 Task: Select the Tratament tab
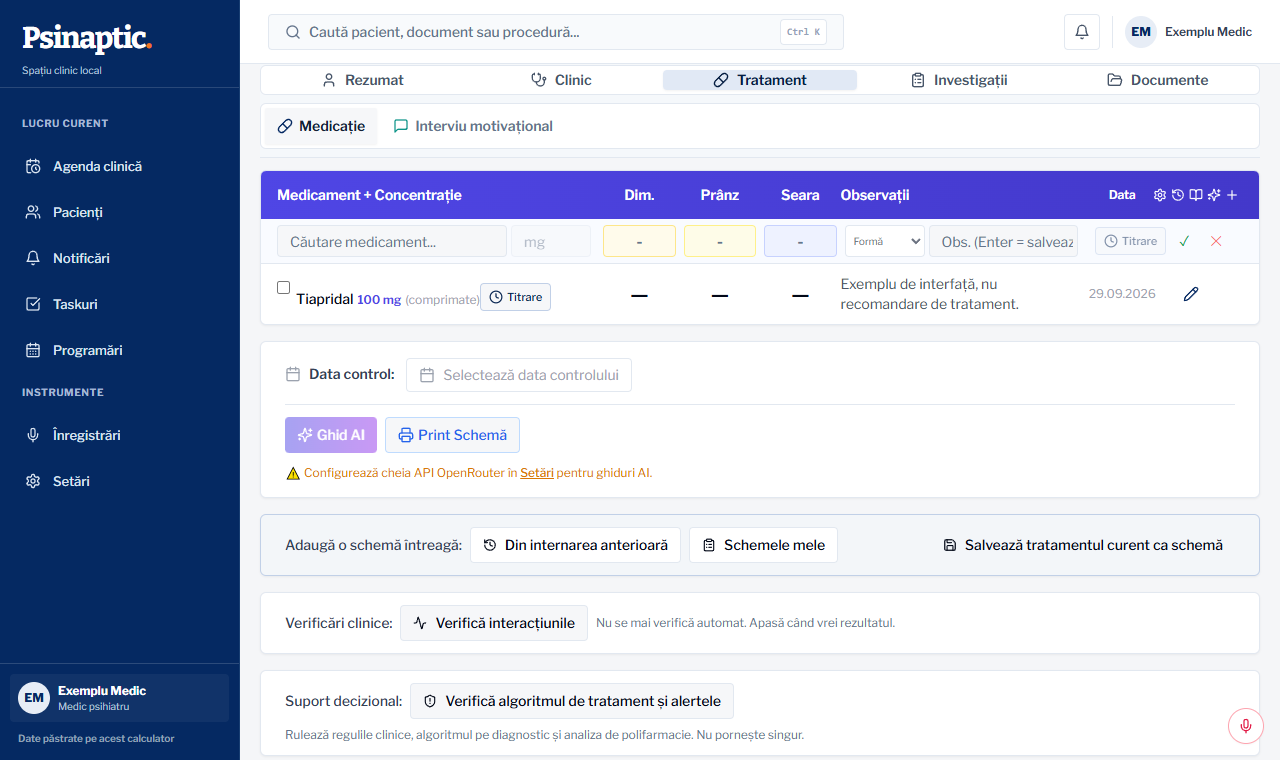[x=760, y=80]
